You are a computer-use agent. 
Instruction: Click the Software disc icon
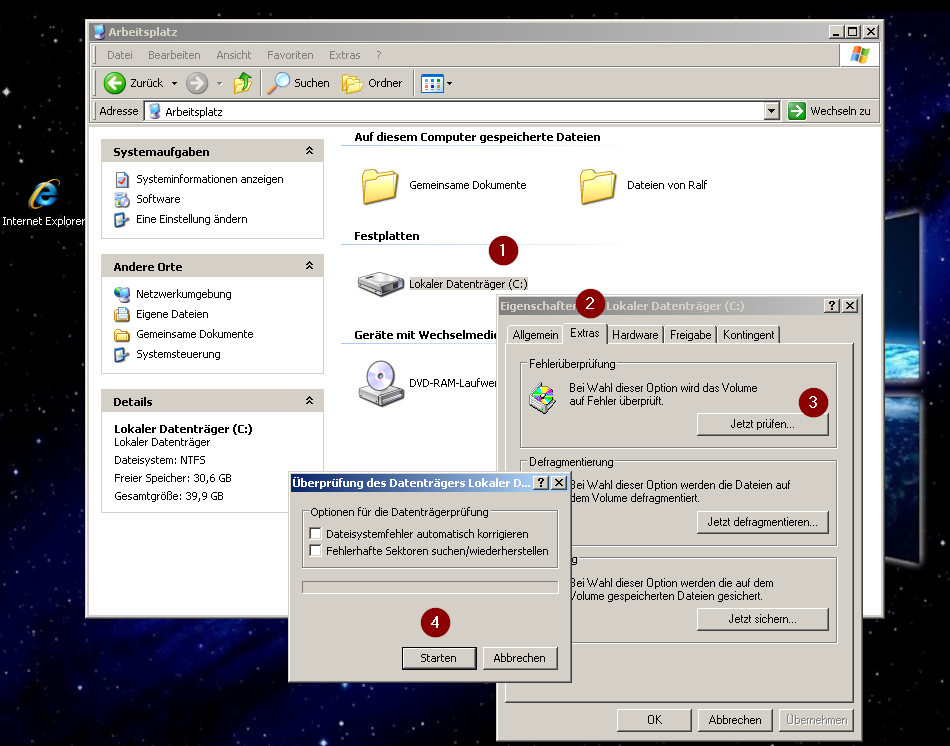point(122,199)
